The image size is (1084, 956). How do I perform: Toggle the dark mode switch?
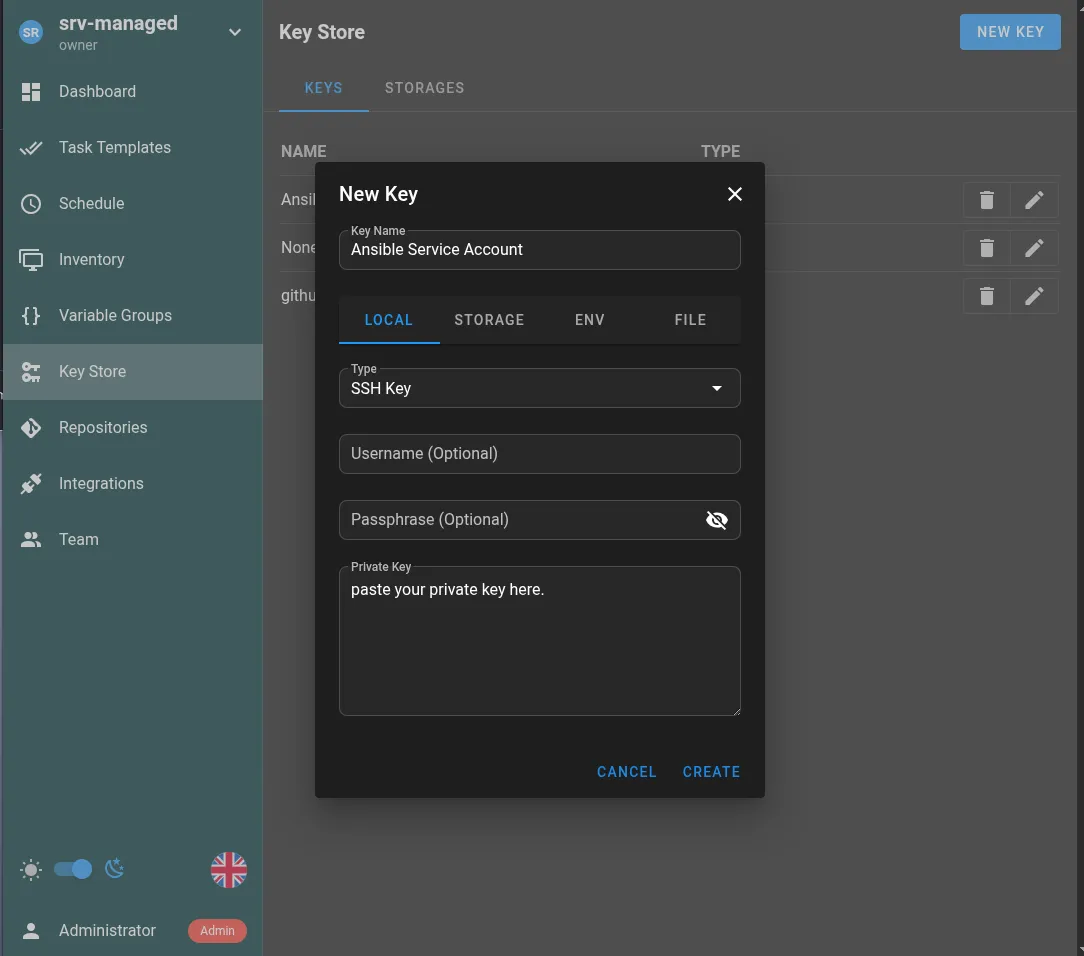click(72, 869)
